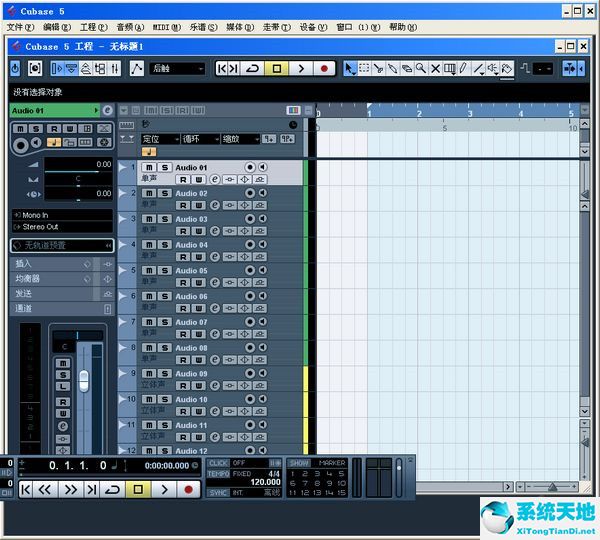This screenshot has height=540, width=600.
Task: Click the automation mode curve icon
Action: point(137,69)
